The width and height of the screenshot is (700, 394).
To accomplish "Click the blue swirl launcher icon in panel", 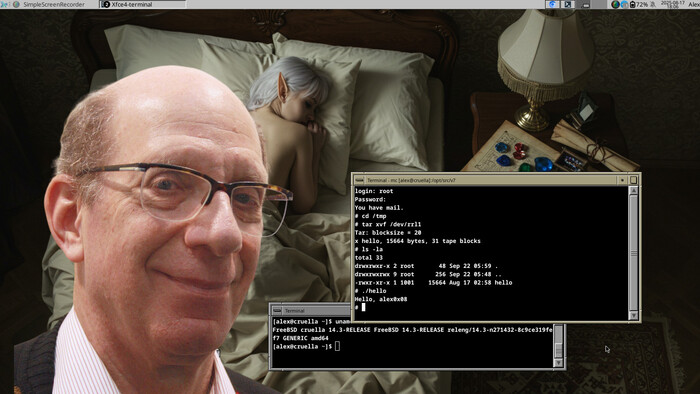I will coord(552,4).
